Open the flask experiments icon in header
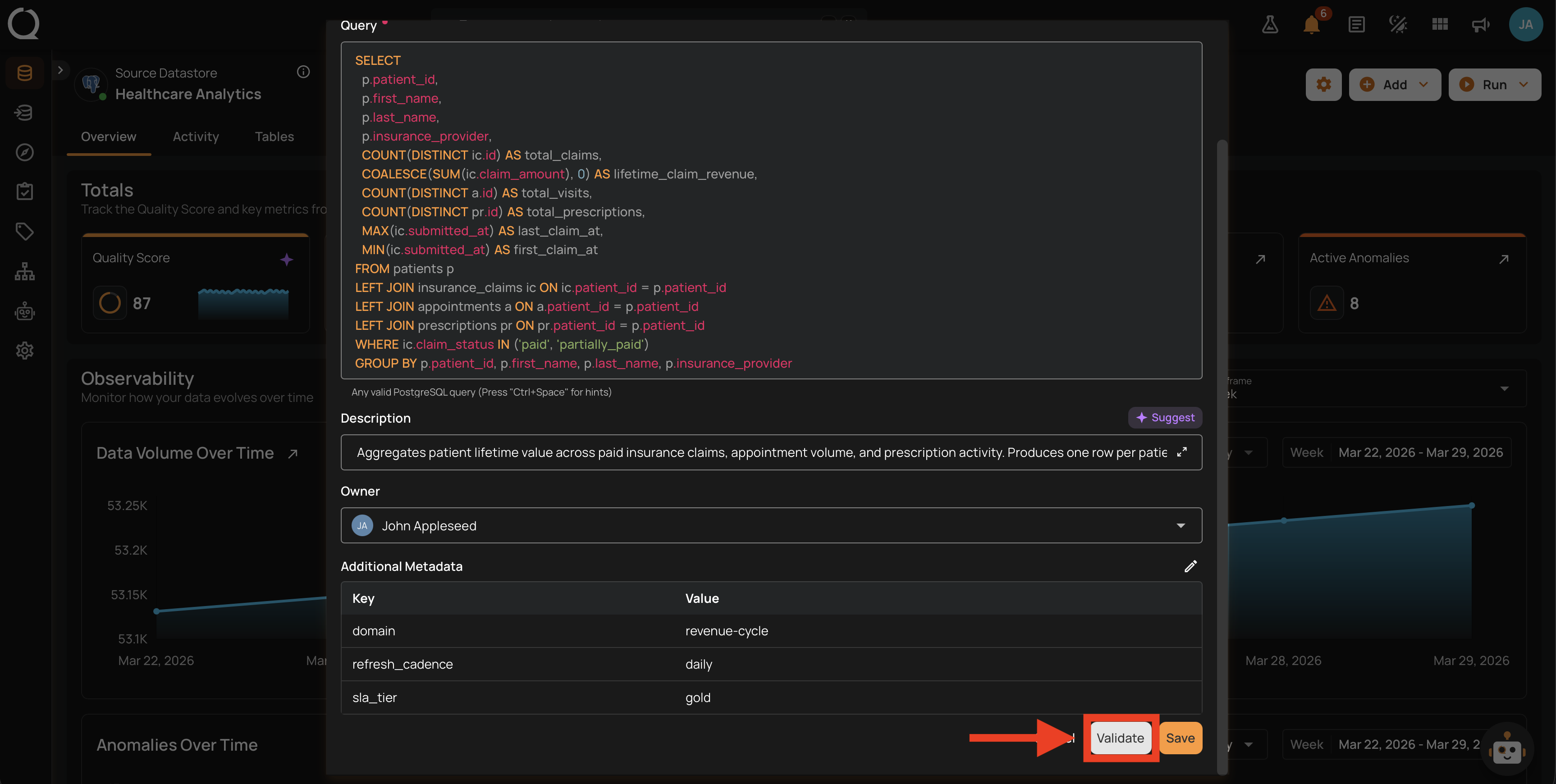Viewport: 1556px width, 784px height. pos(1270,24)
